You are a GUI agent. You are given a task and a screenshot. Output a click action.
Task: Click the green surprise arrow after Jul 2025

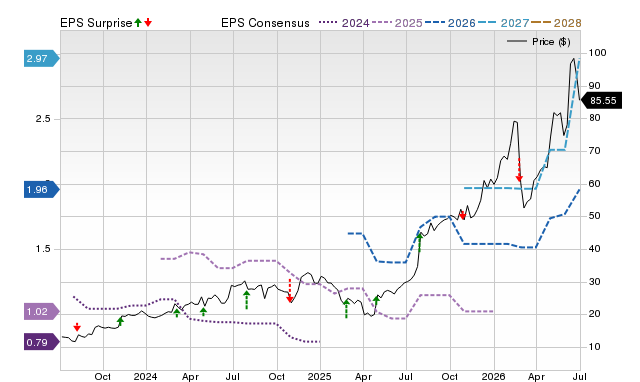[x=420, y=242]
